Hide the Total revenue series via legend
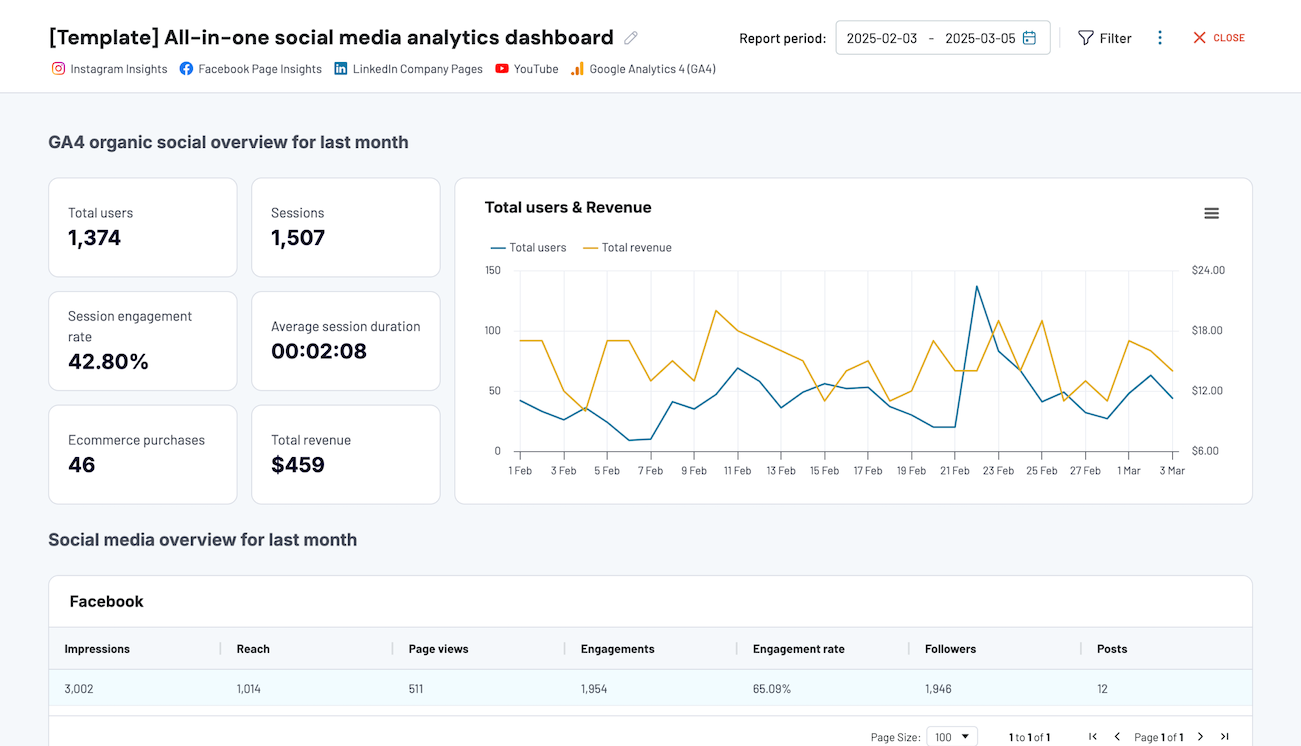 pyautogui.click(x=627, y=247)
